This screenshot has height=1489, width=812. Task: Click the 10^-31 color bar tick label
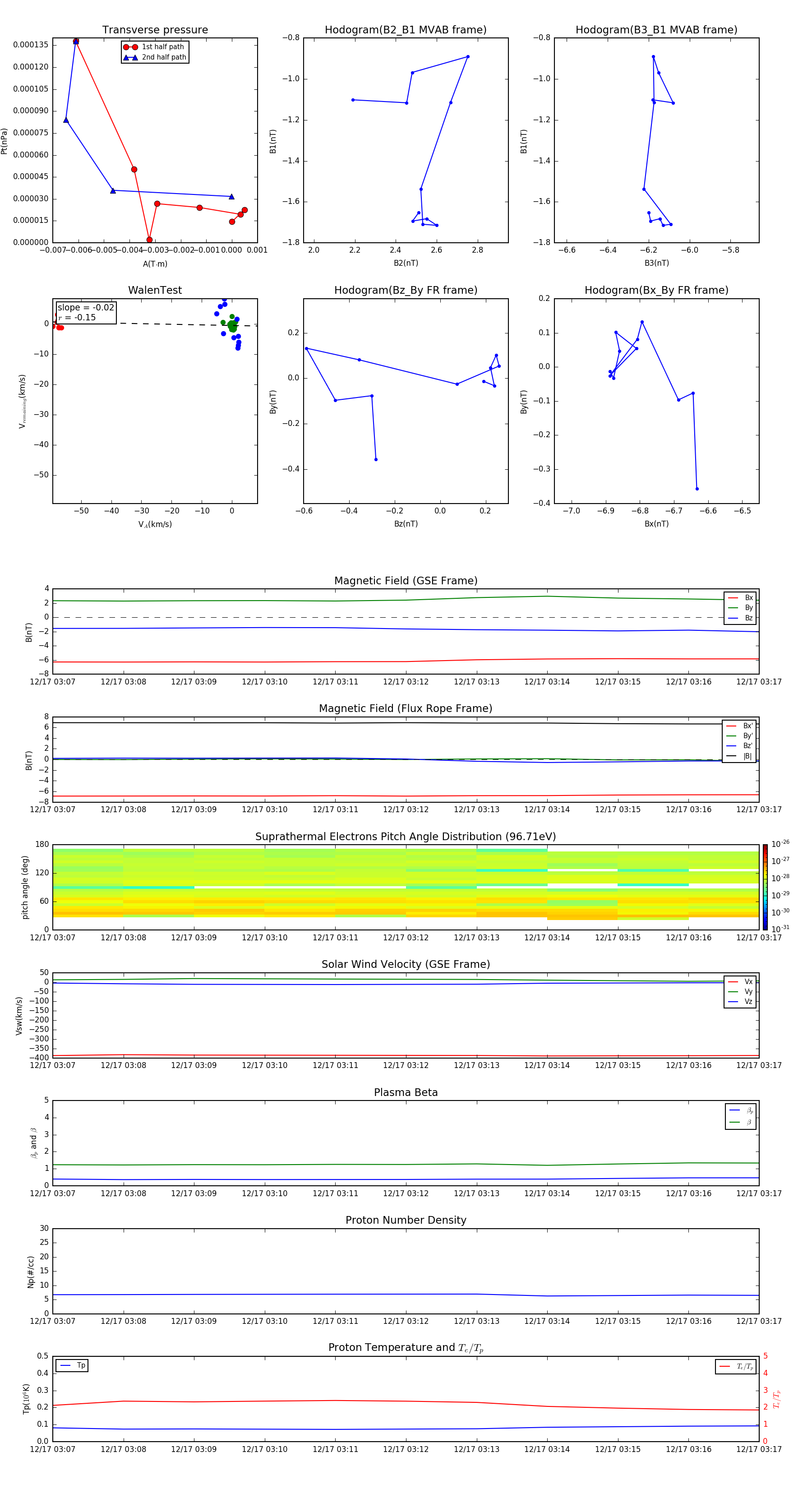[780, 929]
